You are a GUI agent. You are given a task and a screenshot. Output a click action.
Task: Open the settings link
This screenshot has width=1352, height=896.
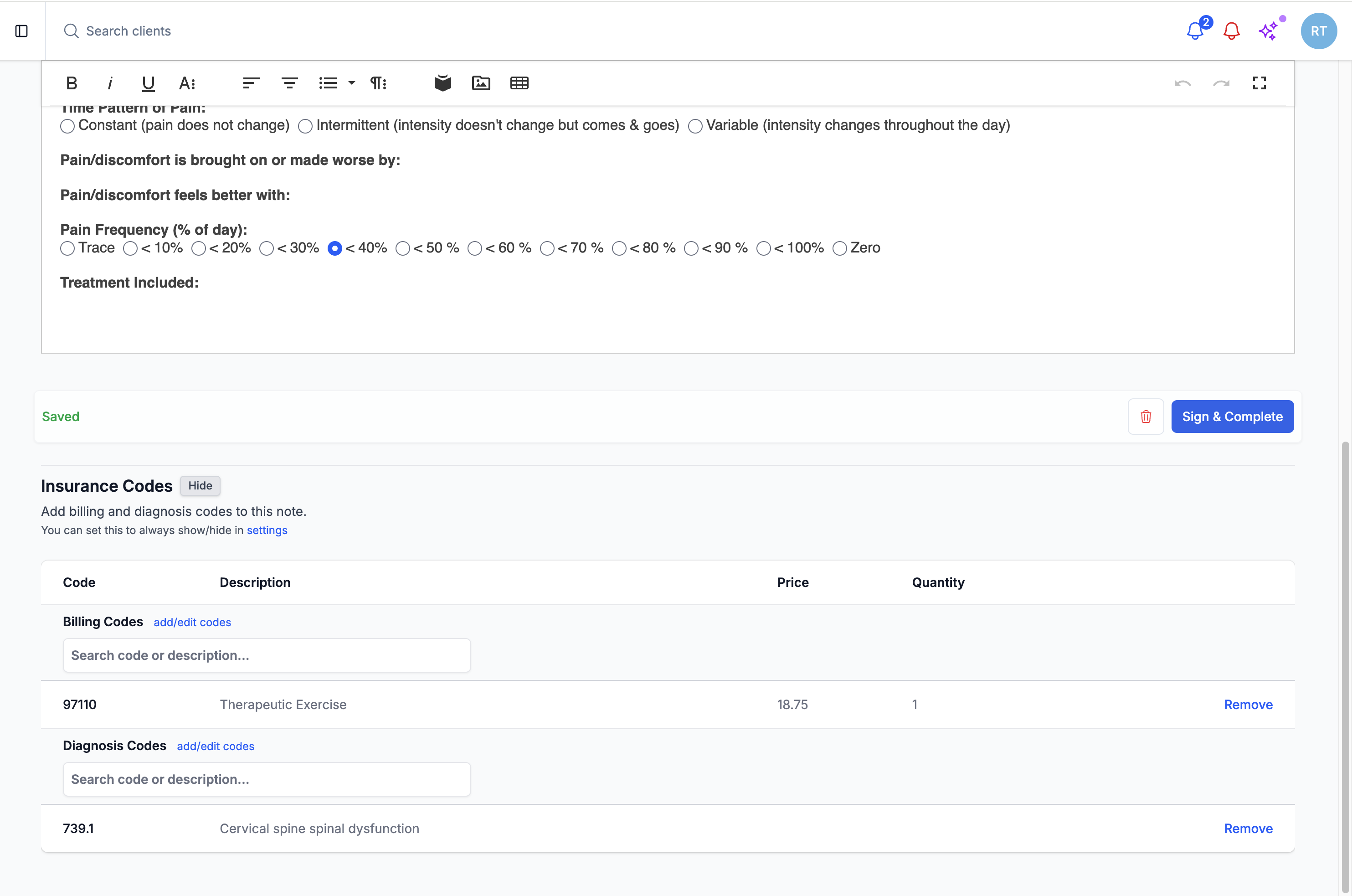(267, 530)
